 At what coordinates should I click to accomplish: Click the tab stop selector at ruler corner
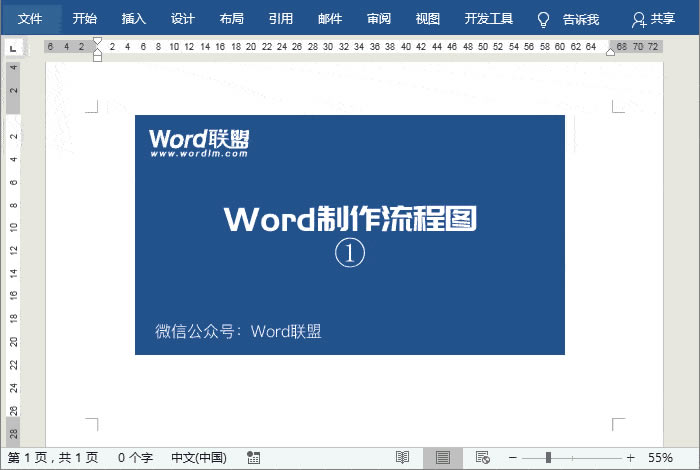coord(11,46)
